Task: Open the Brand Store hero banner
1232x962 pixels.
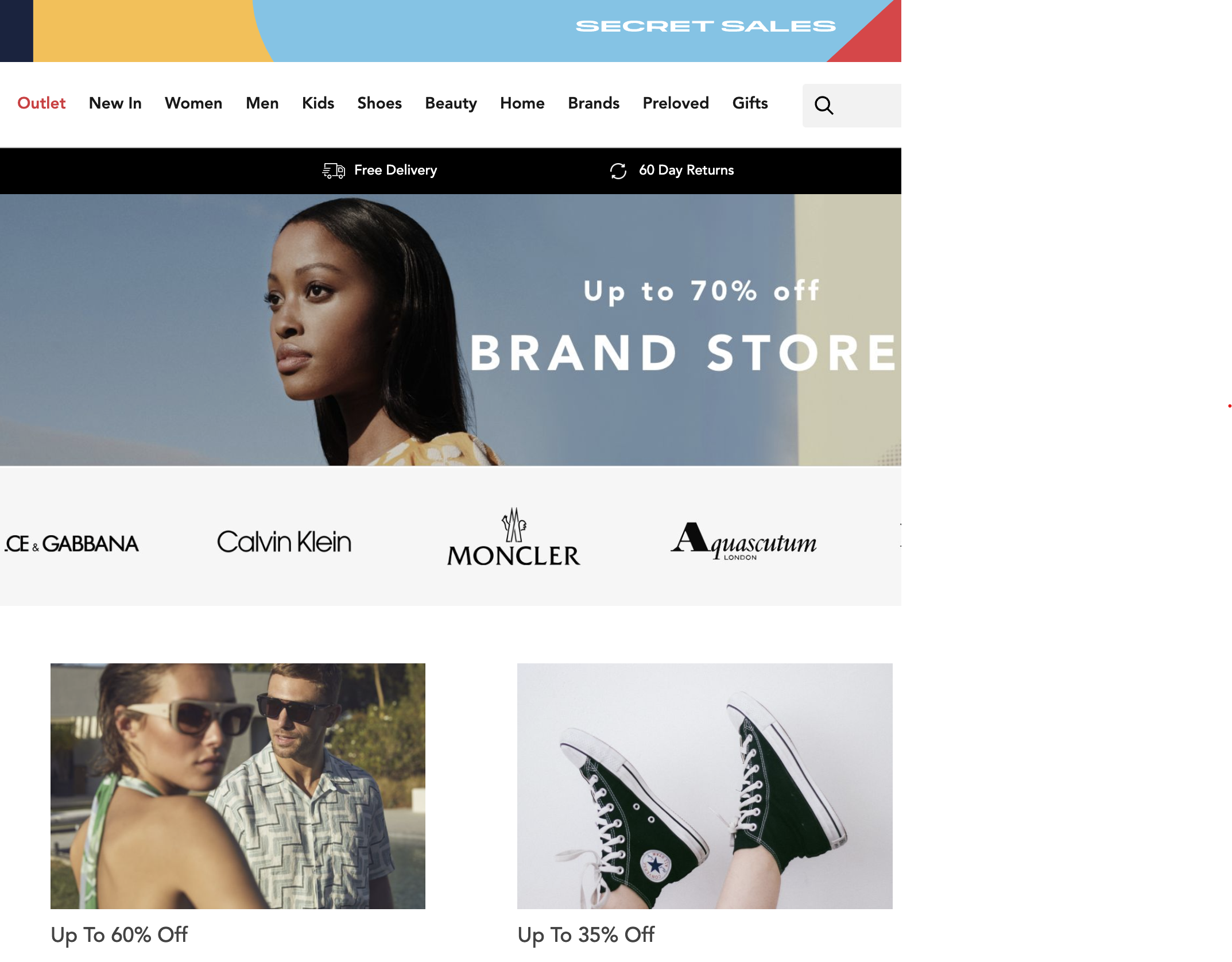Action: coord(451,330)
